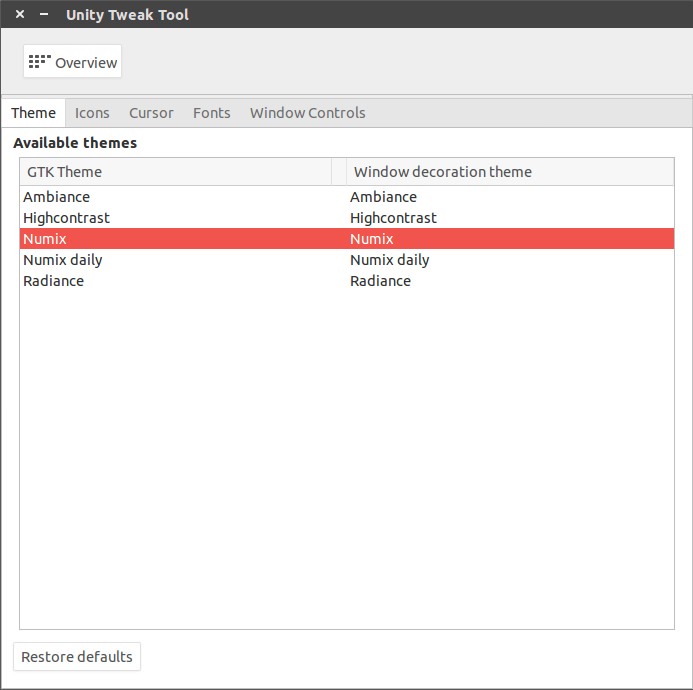This screenshot has height=690, width=693.
Task: Click the GTK Theme column header
Action: click(x=176, y=172)
